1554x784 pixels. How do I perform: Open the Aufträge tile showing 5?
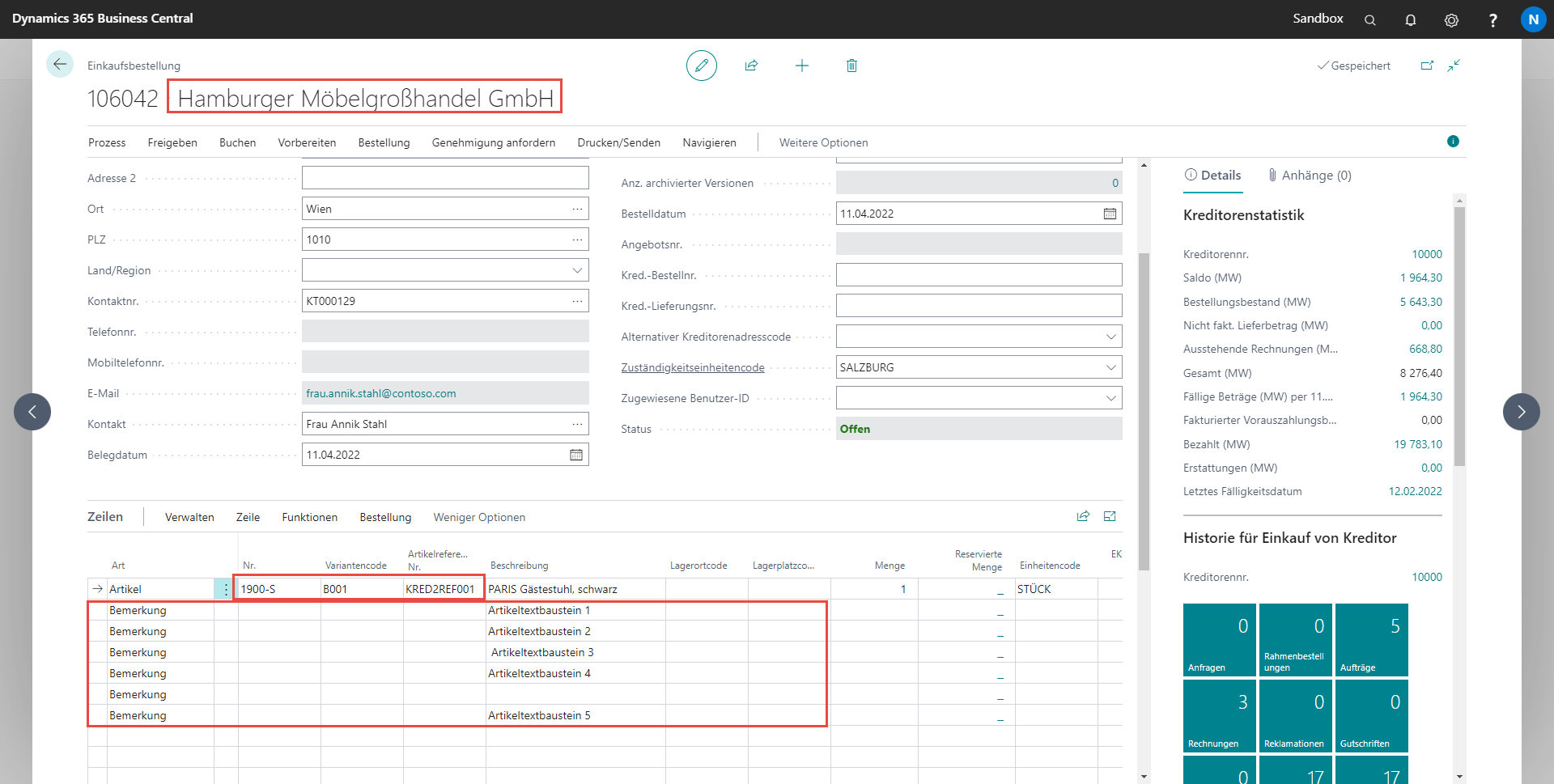coord(1372,640)
